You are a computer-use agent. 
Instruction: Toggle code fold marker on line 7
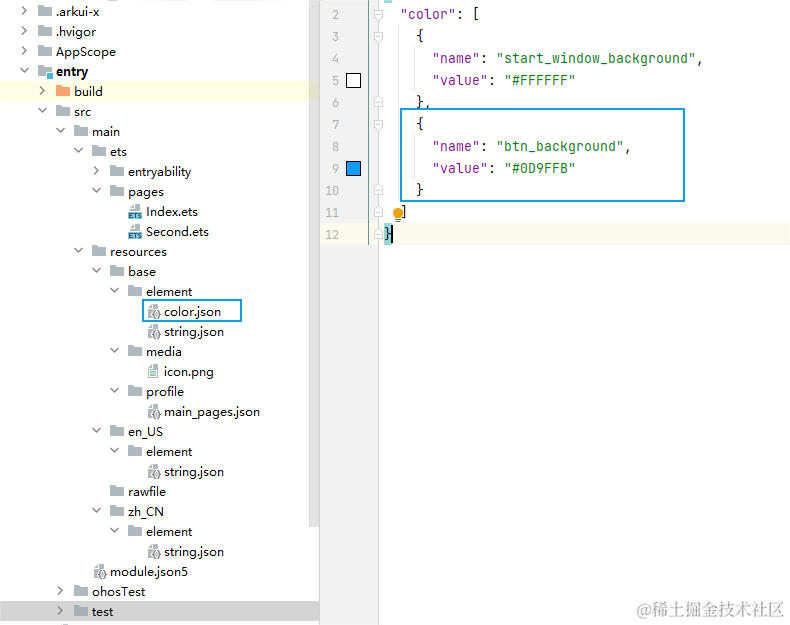tap(378, 124)
